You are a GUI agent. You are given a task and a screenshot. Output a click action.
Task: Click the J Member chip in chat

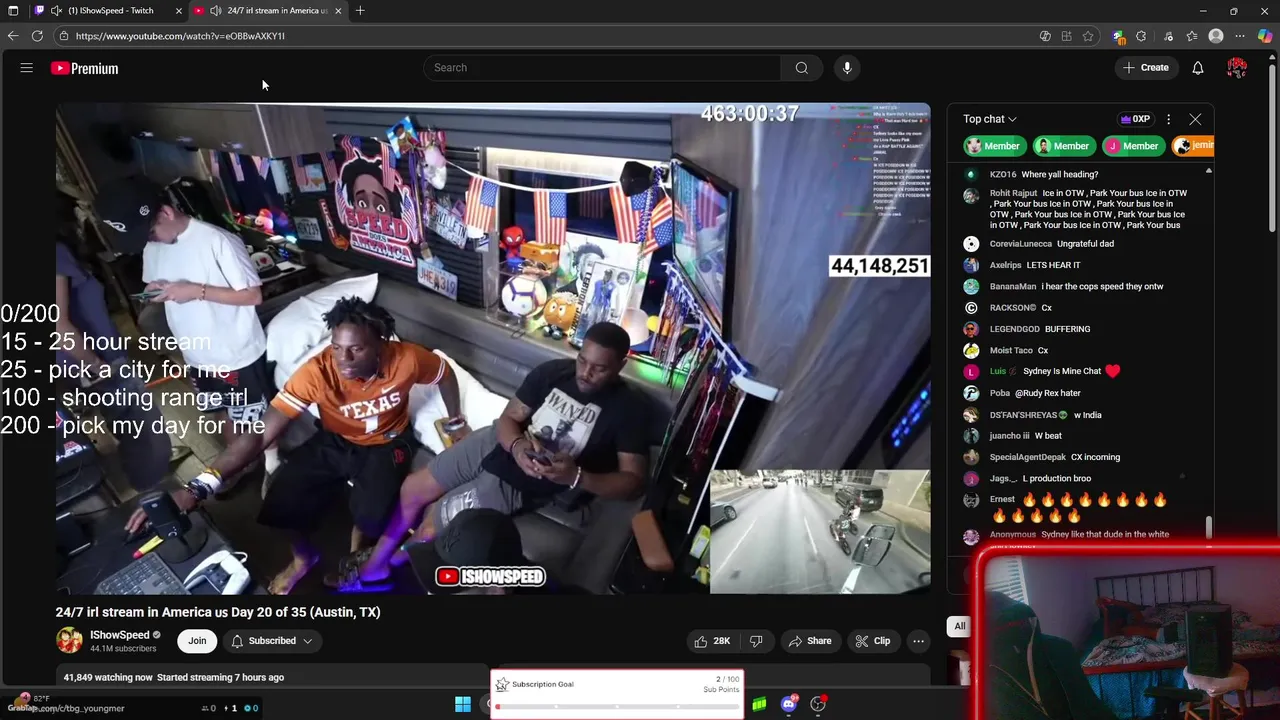(1132, 146)
